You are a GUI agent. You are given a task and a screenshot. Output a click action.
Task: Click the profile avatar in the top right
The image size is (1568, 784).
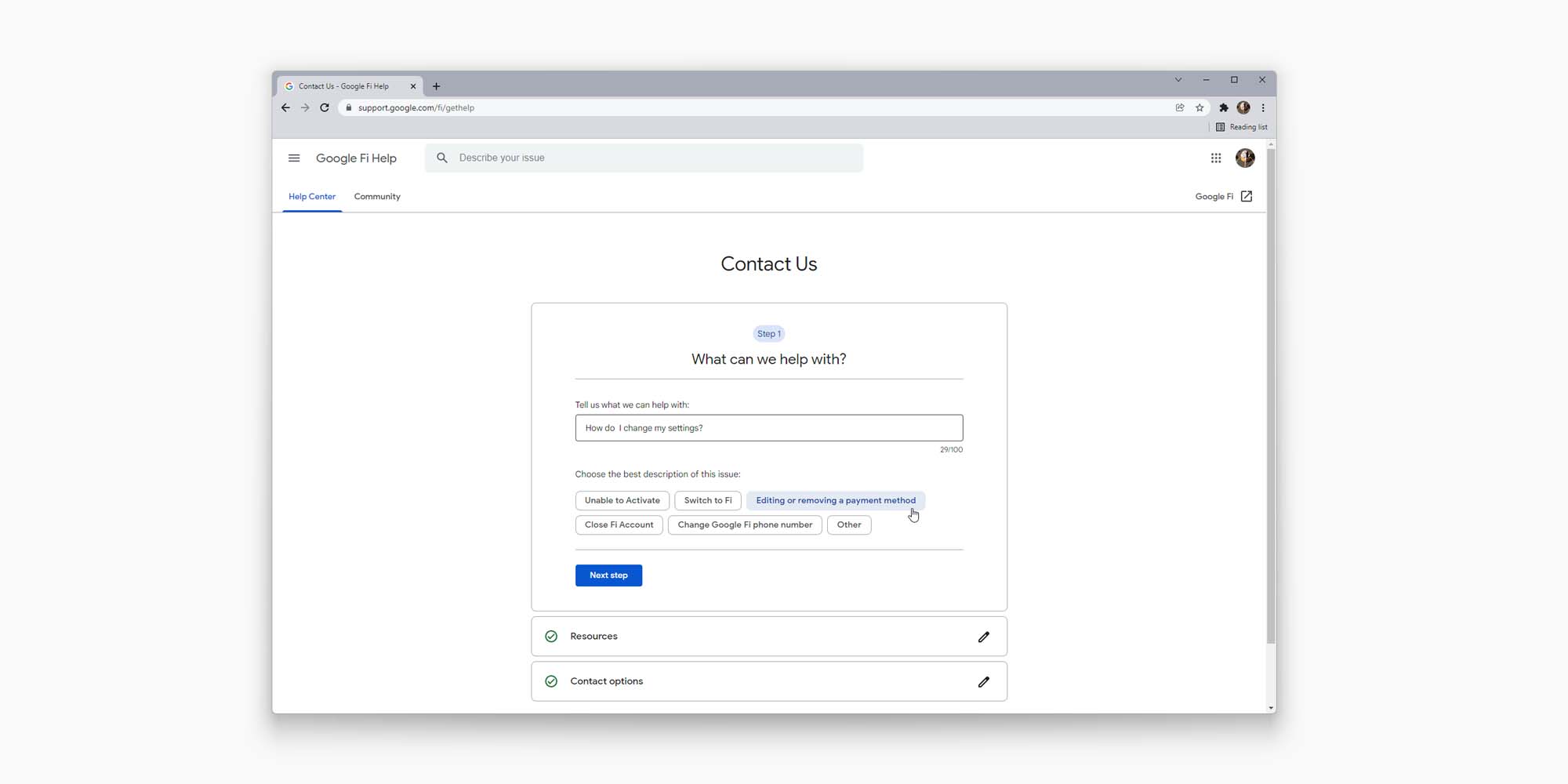click(x=1245, y=158)
